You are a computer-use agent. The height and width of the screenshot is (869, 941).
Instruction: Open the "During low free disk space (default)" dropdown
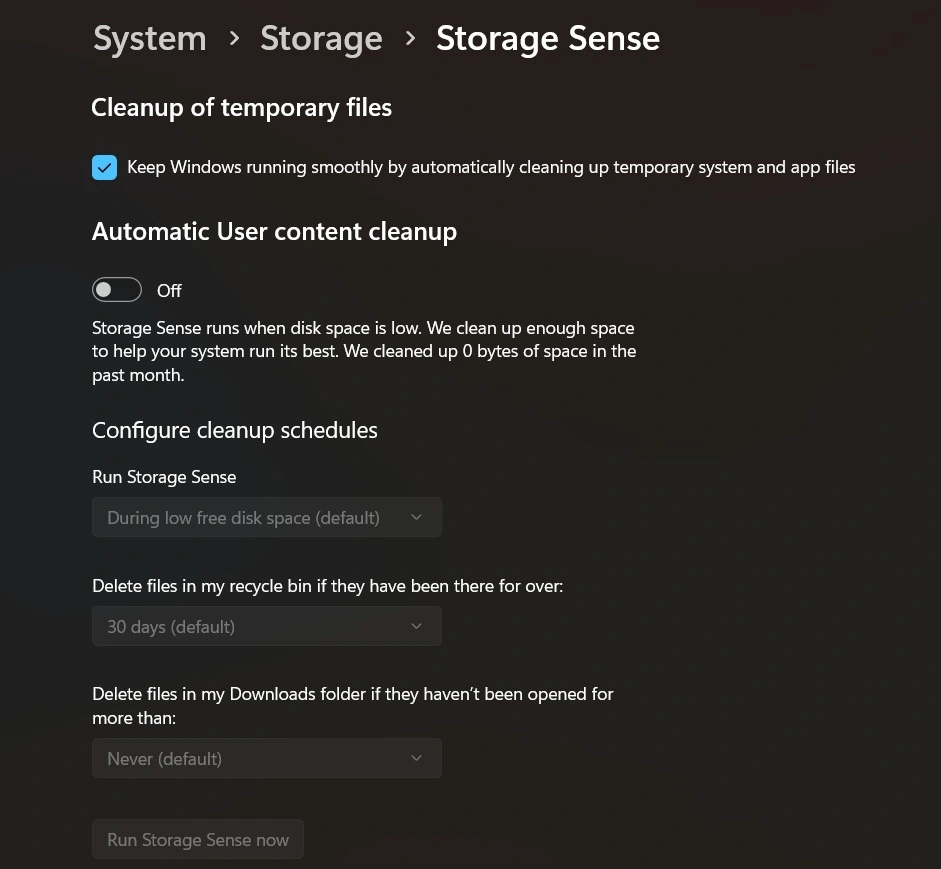tap(266, 517)
